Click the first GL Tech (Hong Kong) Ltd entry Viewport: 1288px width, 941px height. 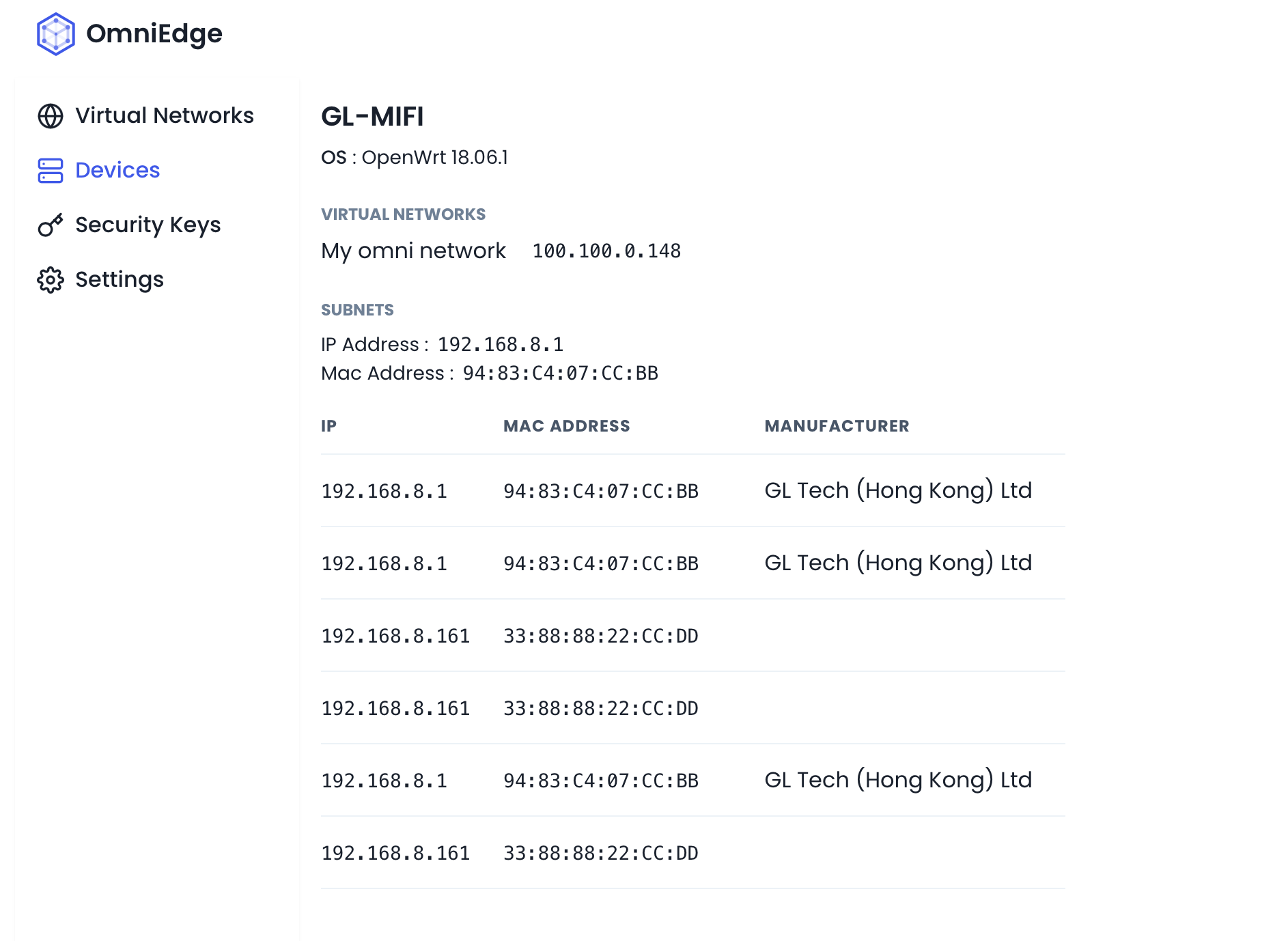[898, 490]
